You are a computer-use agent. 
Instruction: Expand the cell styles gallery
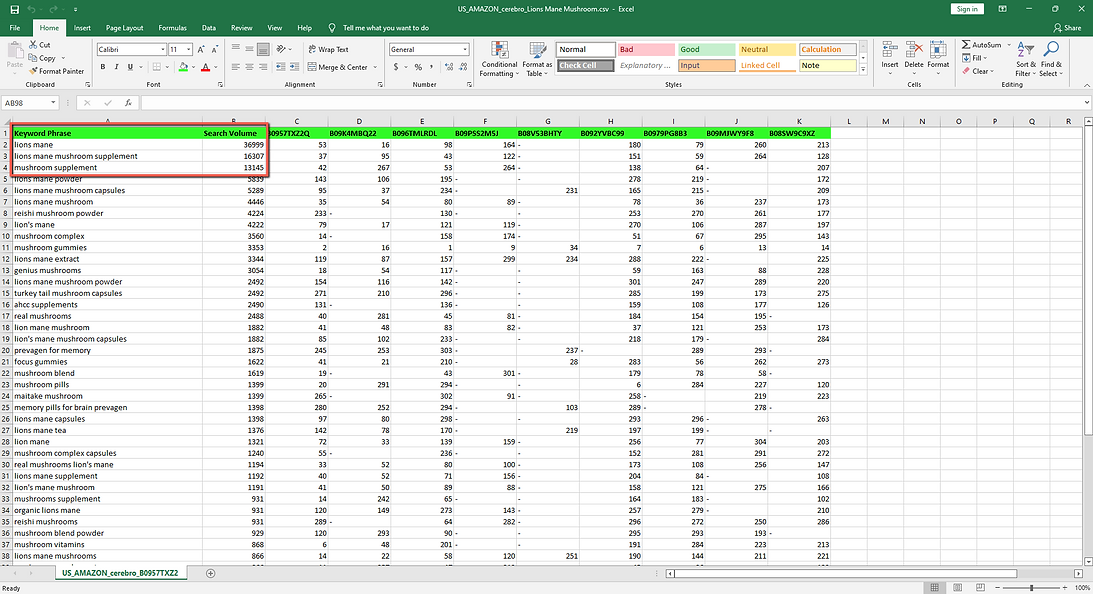pos(863,70)
